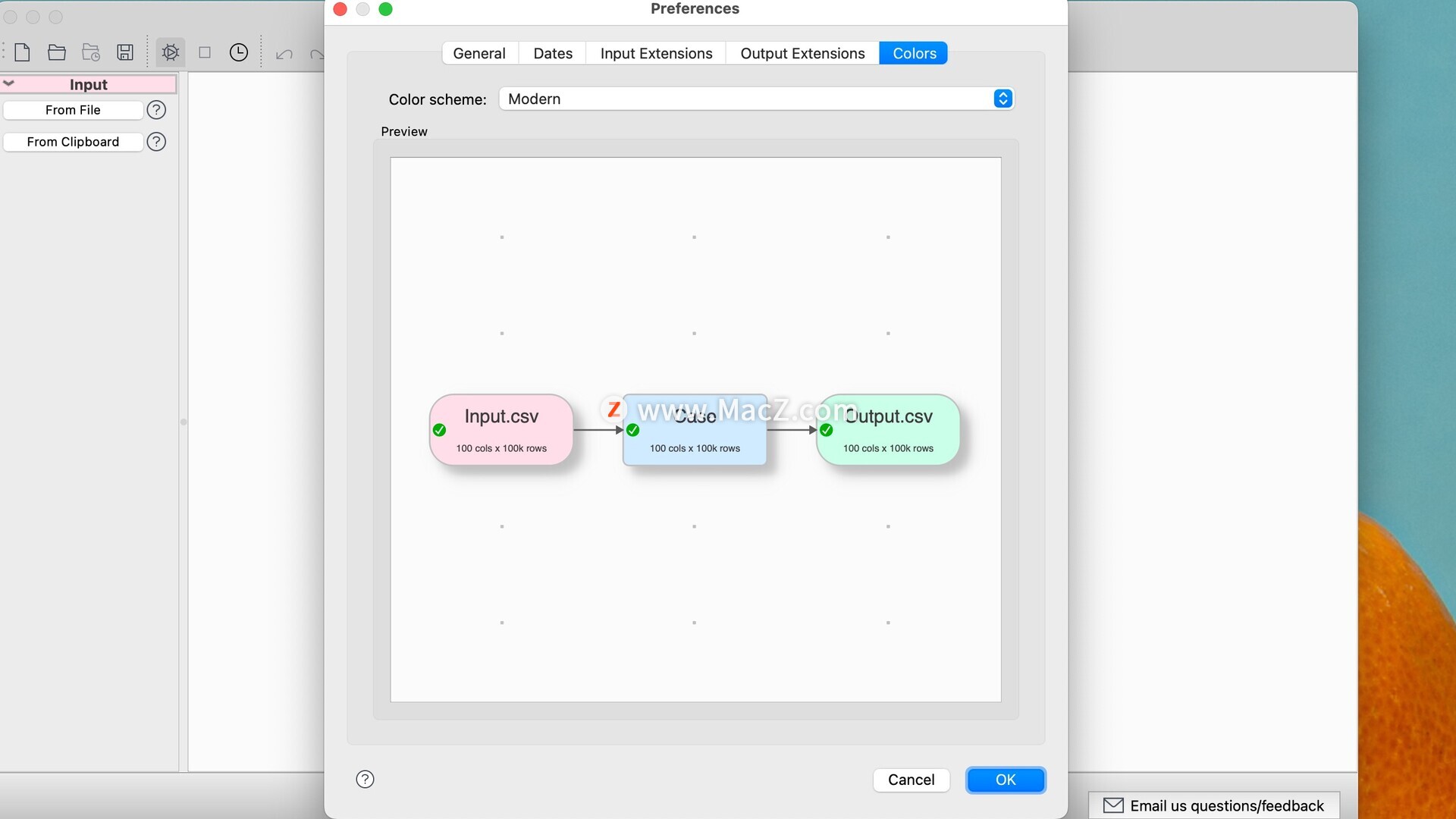
Task: Open help for From Clipboard
Action: click(x=156, y=142)
